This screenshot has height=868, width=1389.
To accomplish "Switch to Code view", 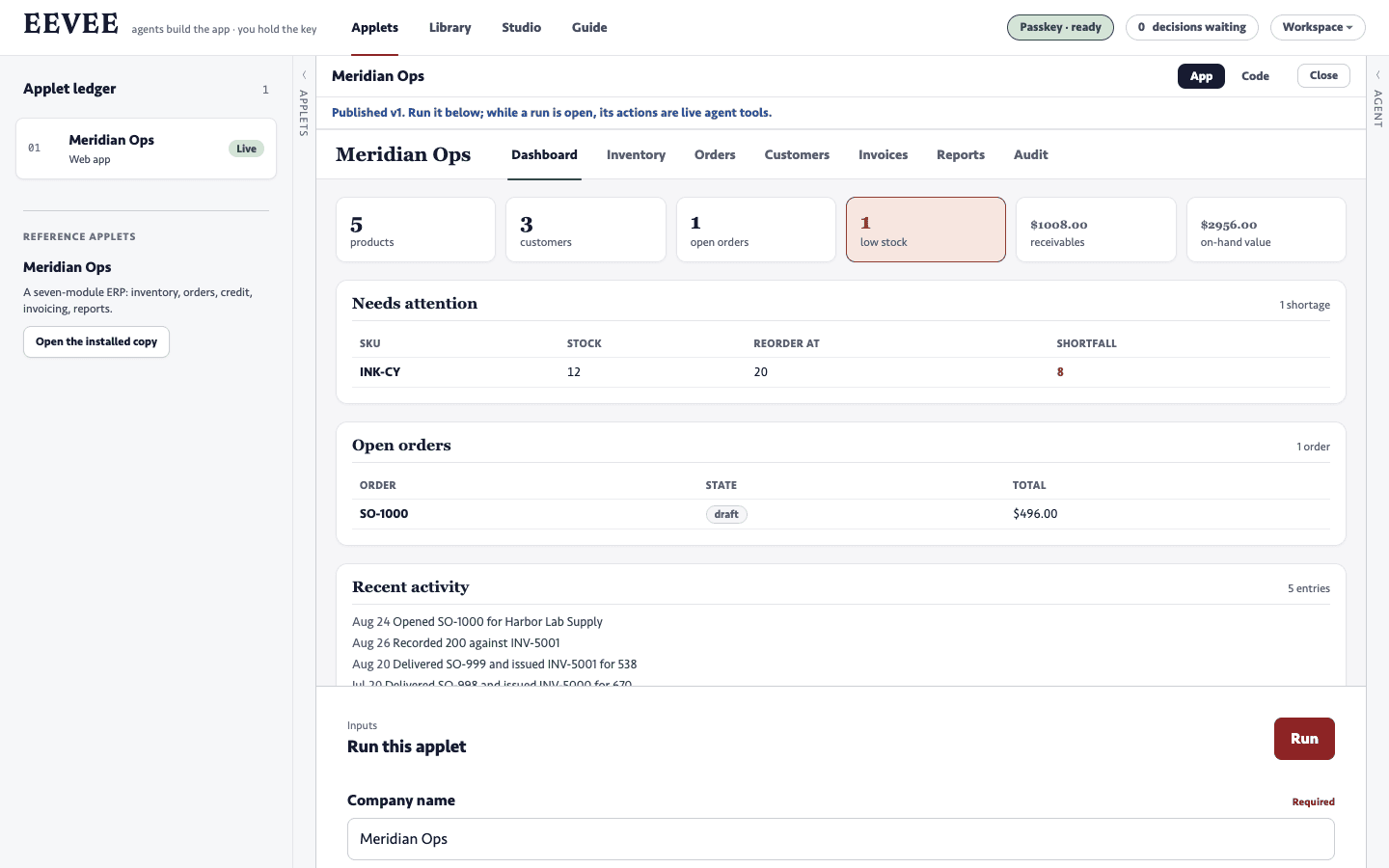I will 1255,76.
